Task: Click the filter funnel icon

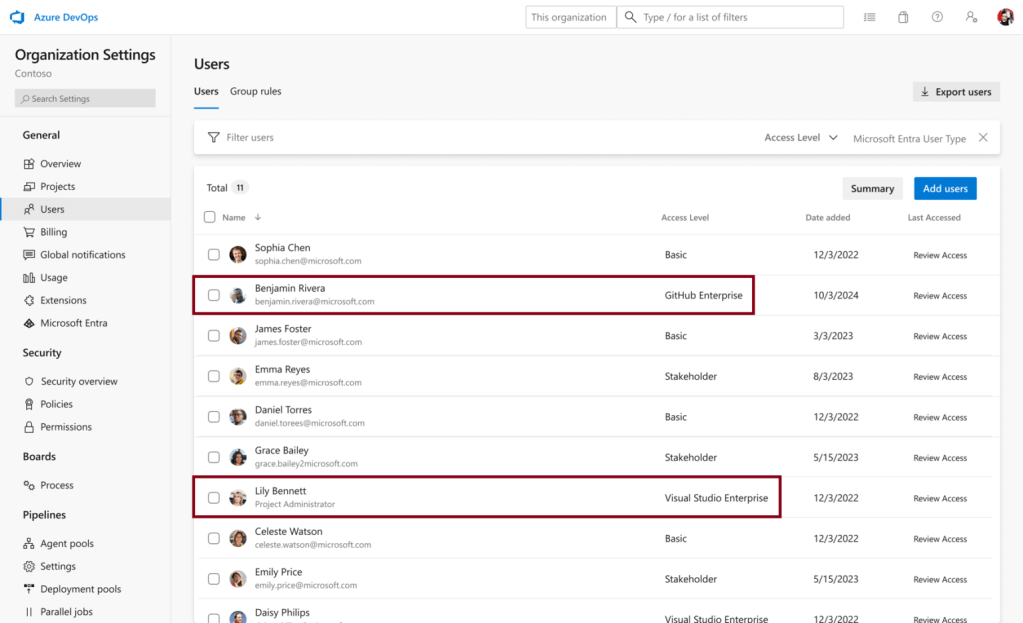Action: pos(213,138)
